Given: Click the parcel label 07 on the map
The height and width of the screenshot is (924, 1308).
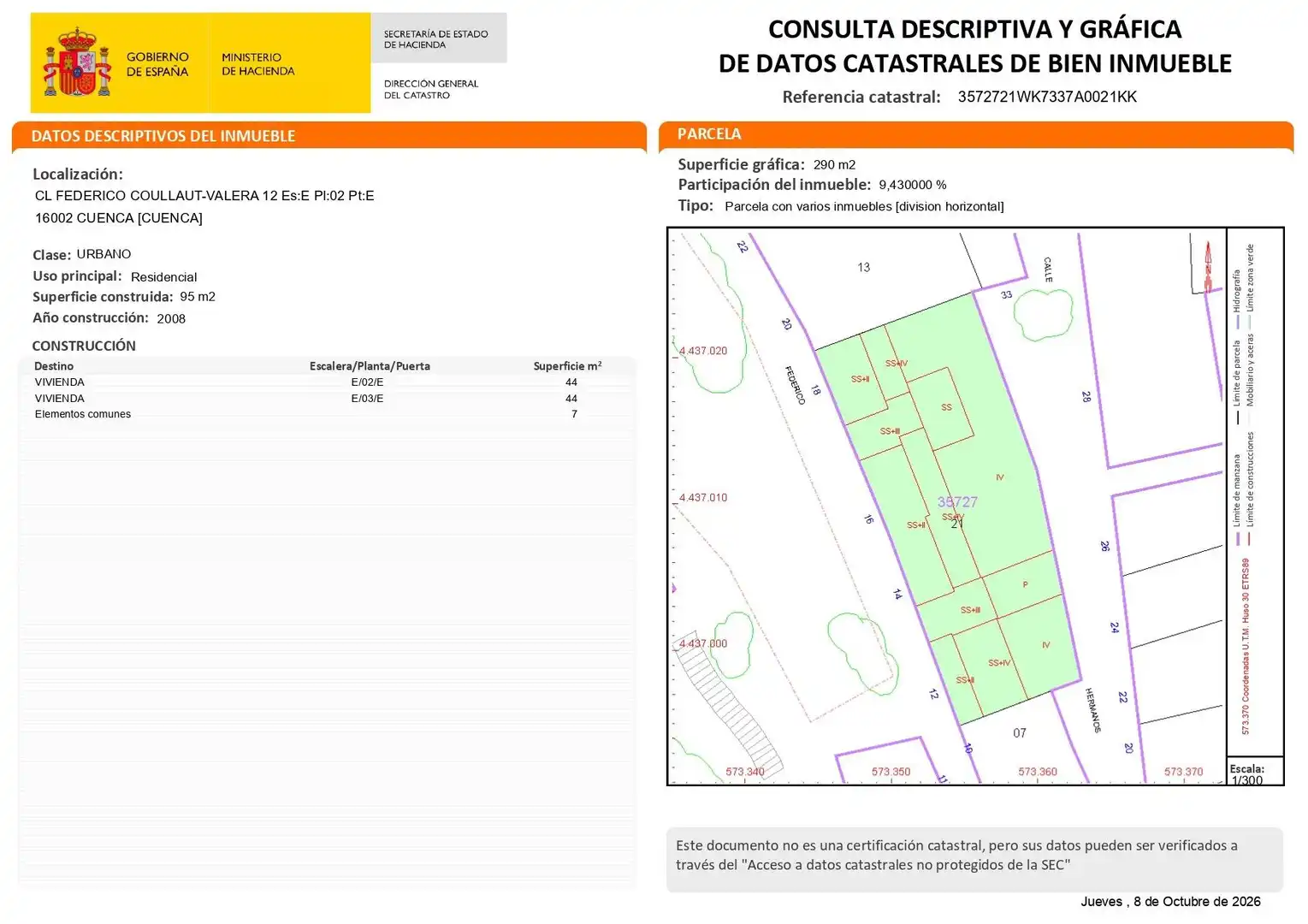Looking at the screenshot, I should coord(1019,733).
